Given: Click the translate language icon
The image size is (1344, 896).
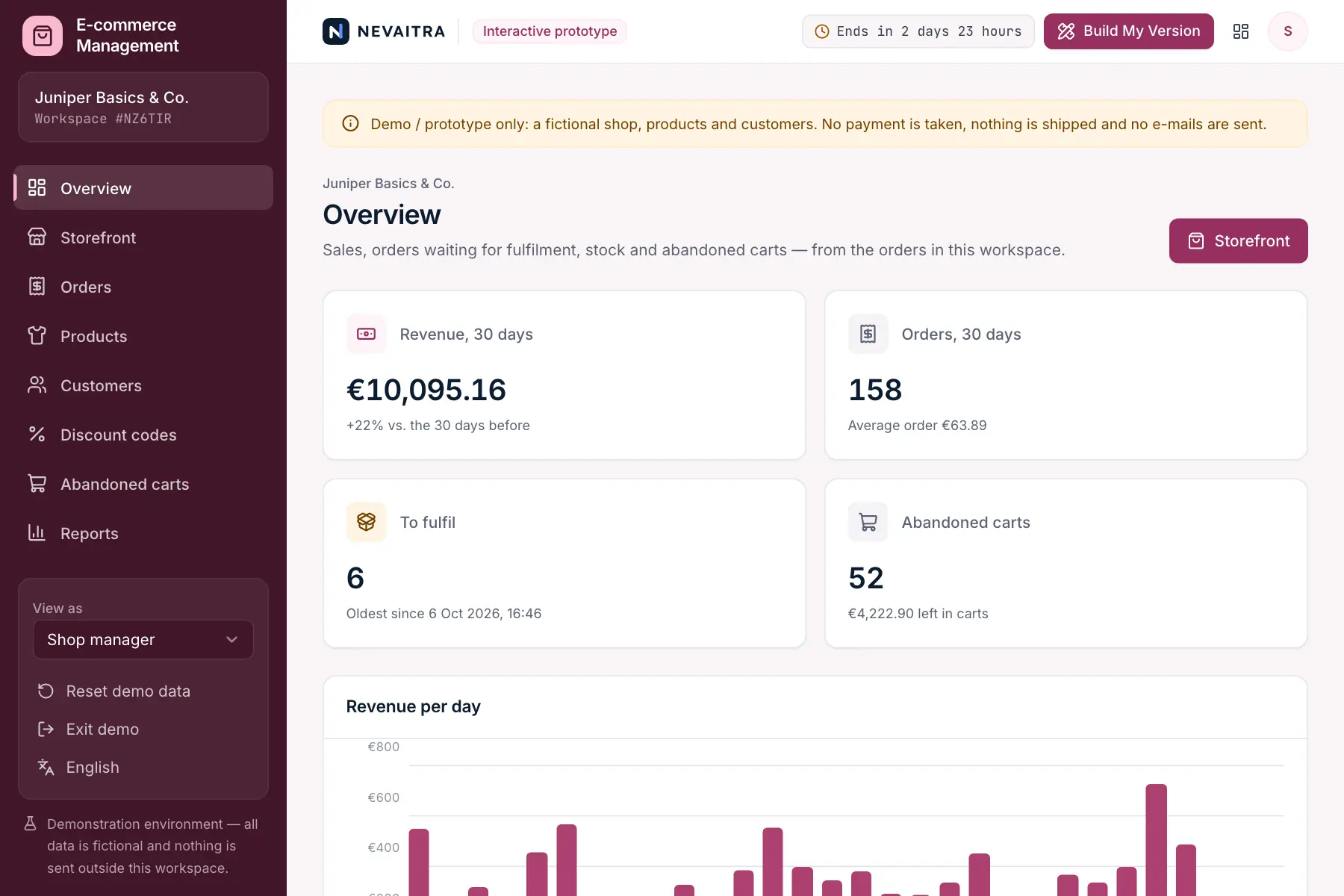Looking at the screenshot, I should tap(46, 768).
